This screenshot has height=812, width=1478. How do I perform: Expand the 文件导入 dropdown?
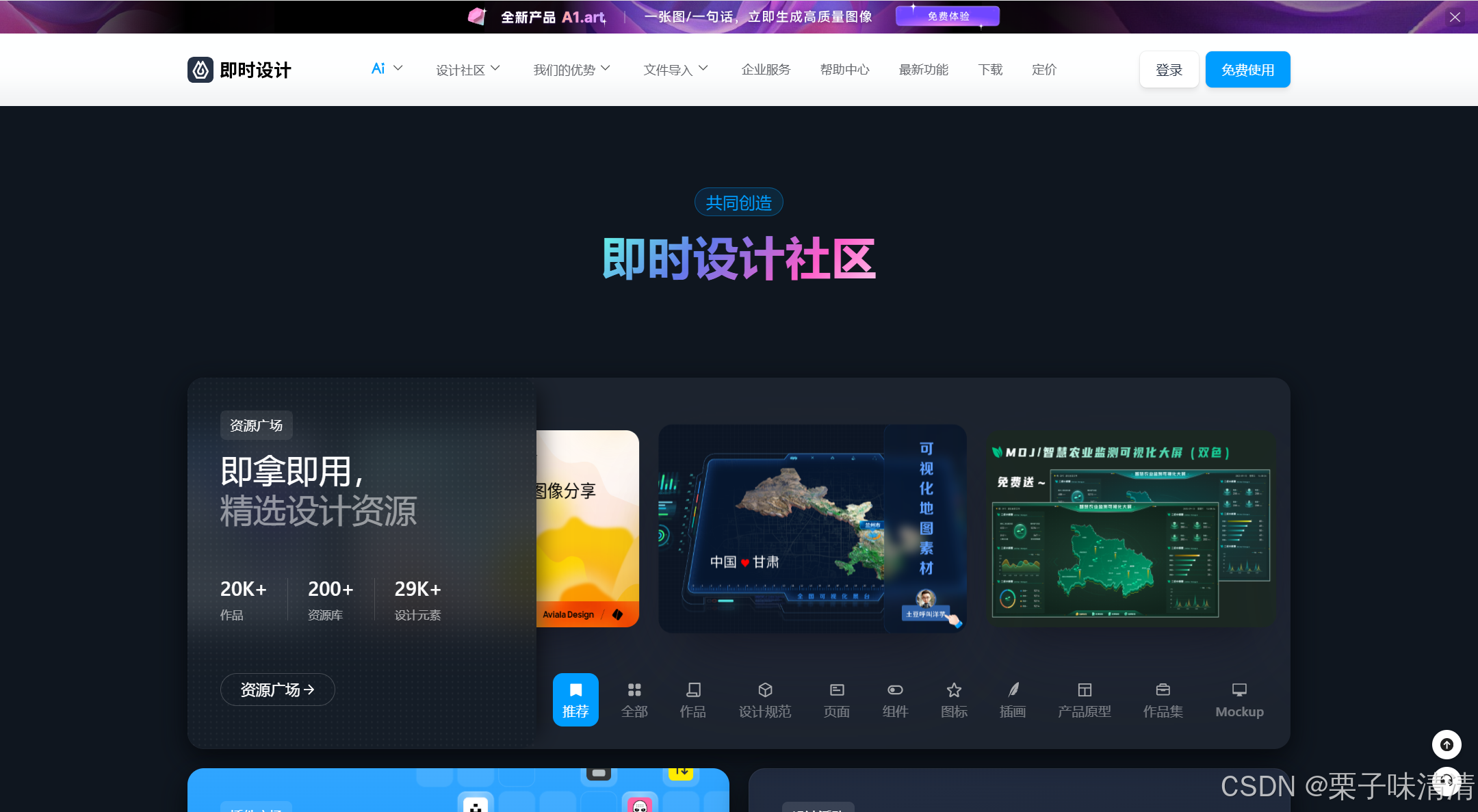click(675, 70)
